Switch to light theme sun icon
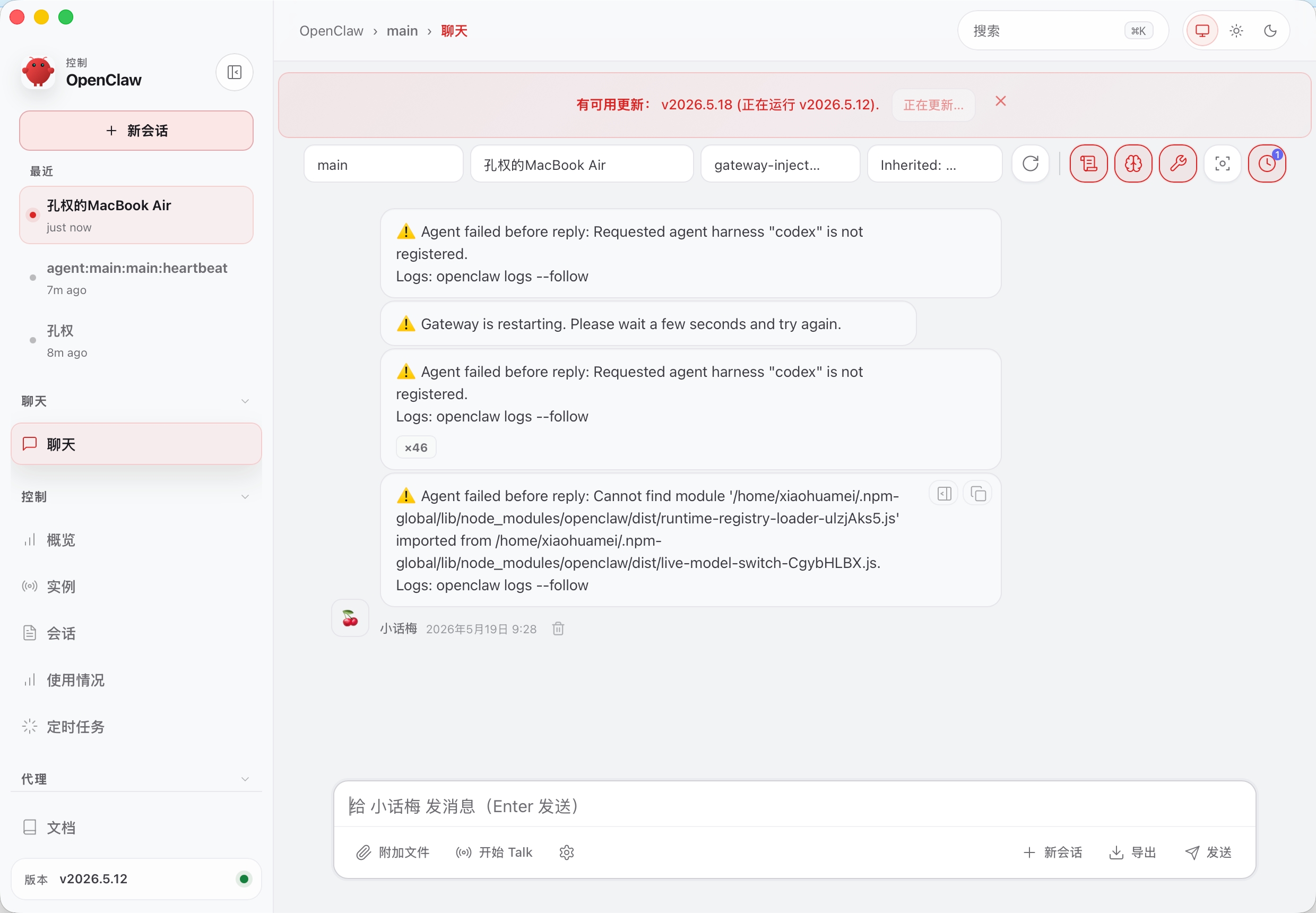The width and height of the screenshot is (1316, 913). tap(1236, 31)
